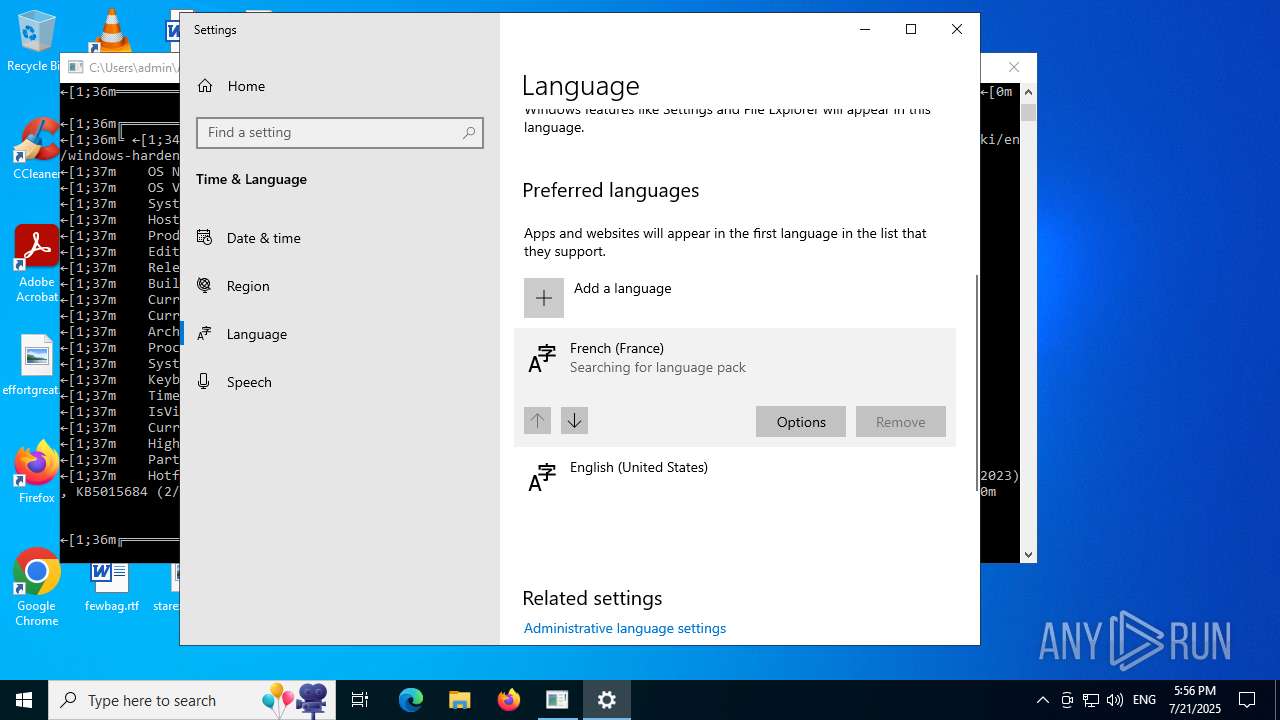Open Options for French (France)
Viewport: 1280px width, 720px height.
coord(801,422)
